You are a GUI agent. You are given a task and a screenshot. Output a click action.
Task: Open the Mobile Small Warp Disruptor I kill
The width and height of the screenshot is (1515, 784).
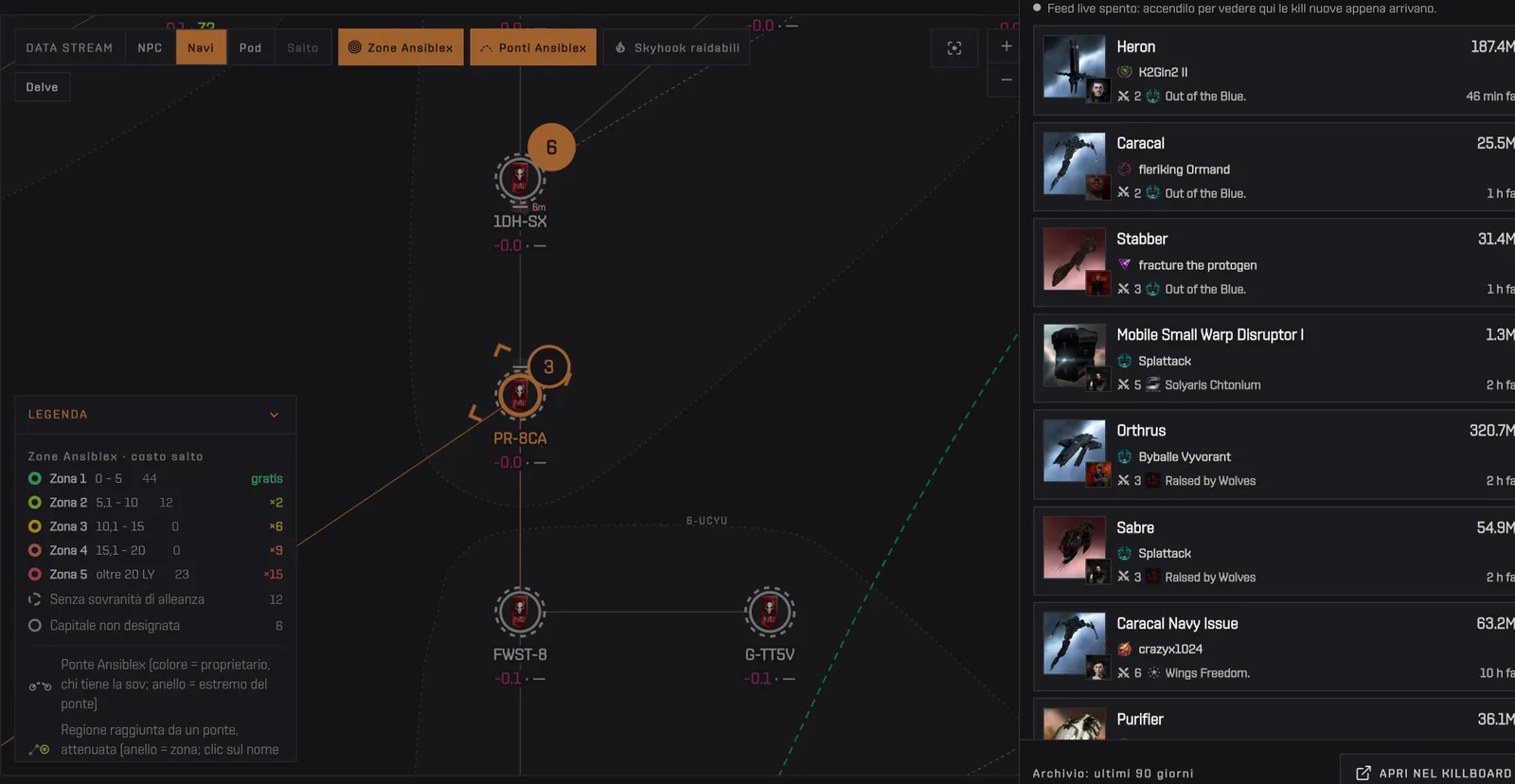1274,359
